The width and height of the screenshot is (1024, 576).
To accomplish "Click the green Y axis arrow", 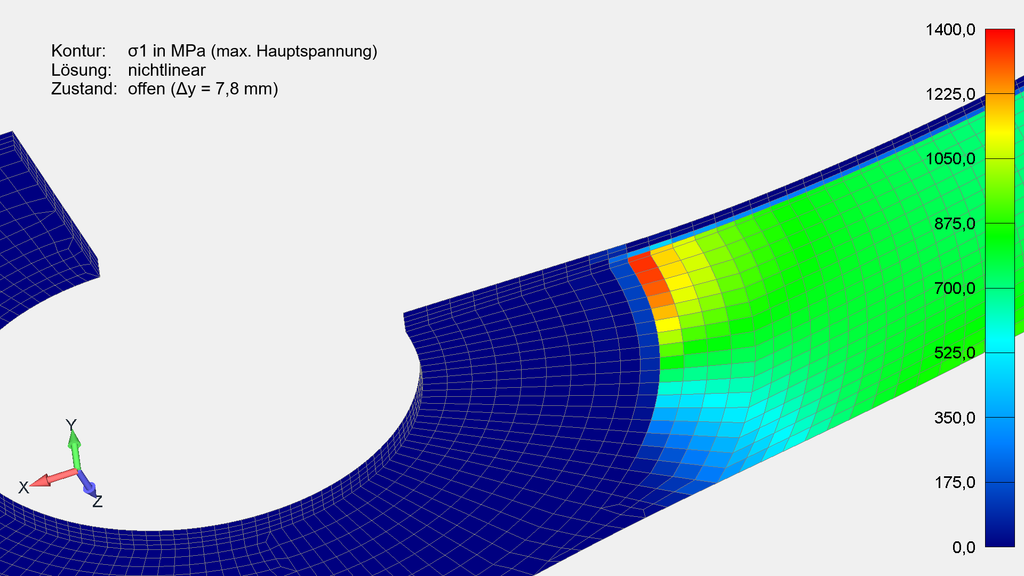I will 75,451.
